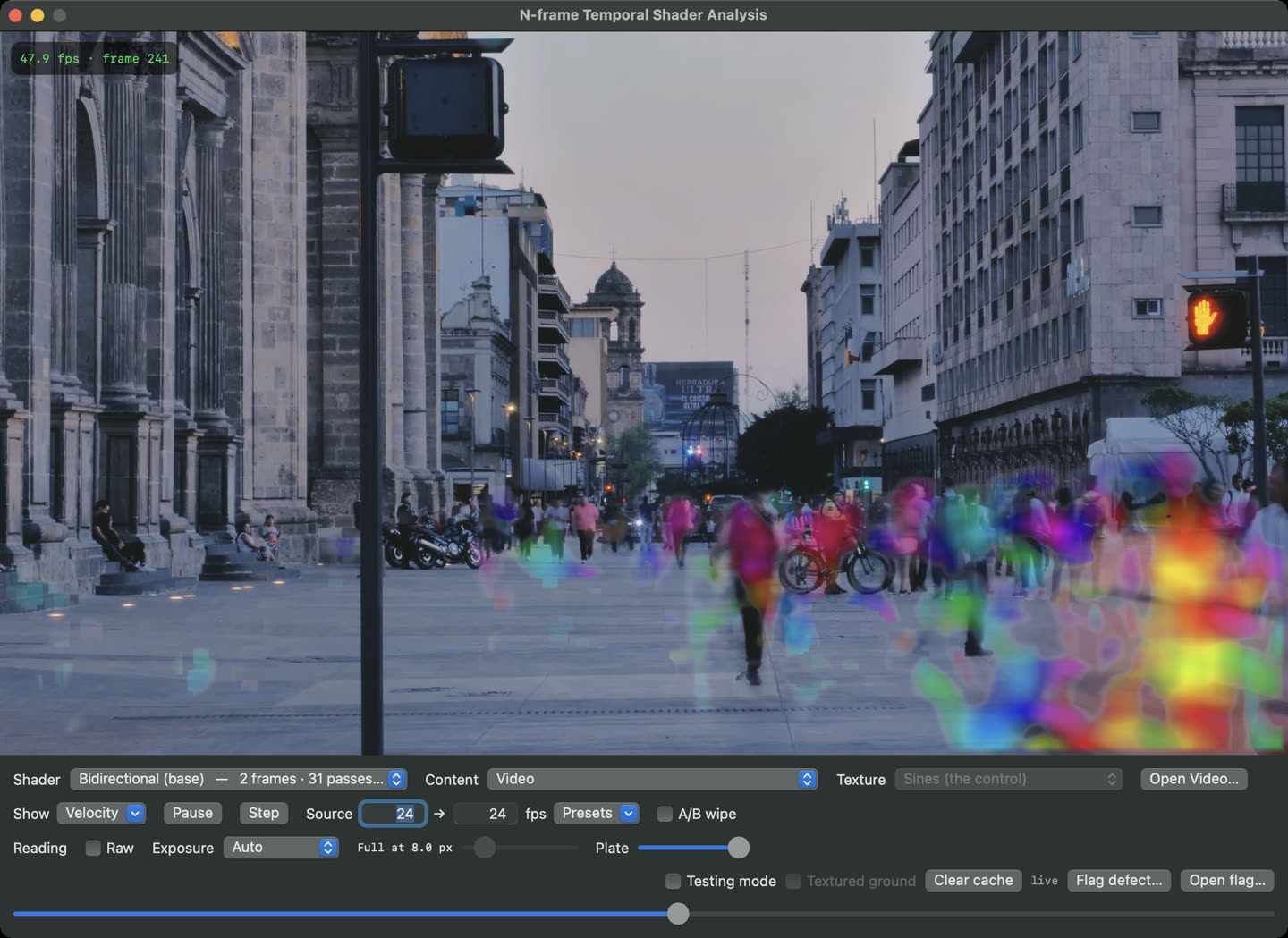The image size is (1288, 938).
Task: Click the Flag defect... button
Action: tap(1119, 881)
